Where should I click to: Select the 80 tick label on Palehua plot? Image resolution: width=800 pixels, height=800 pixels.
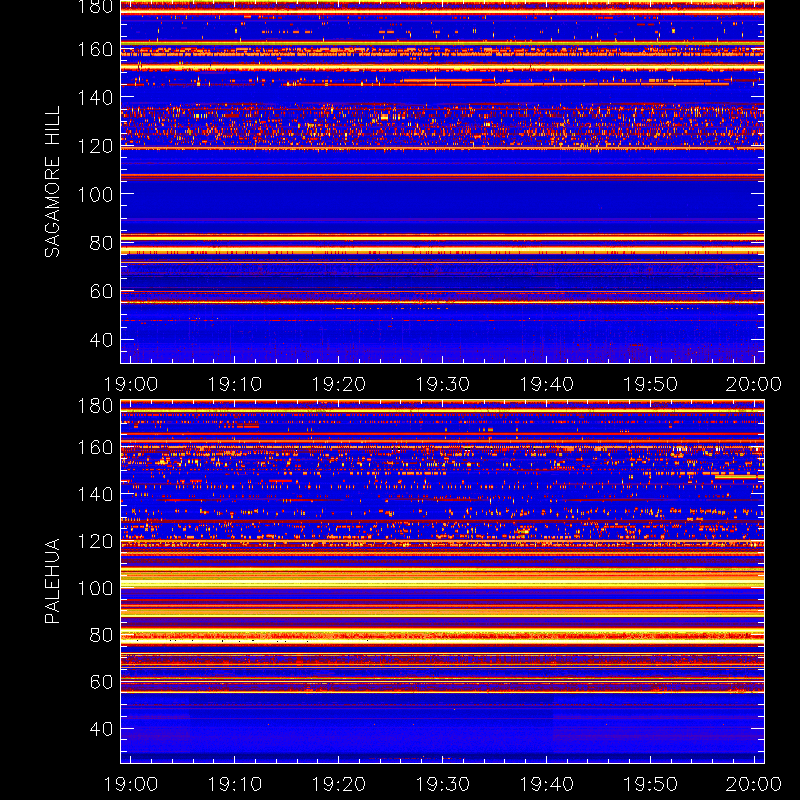101,635
